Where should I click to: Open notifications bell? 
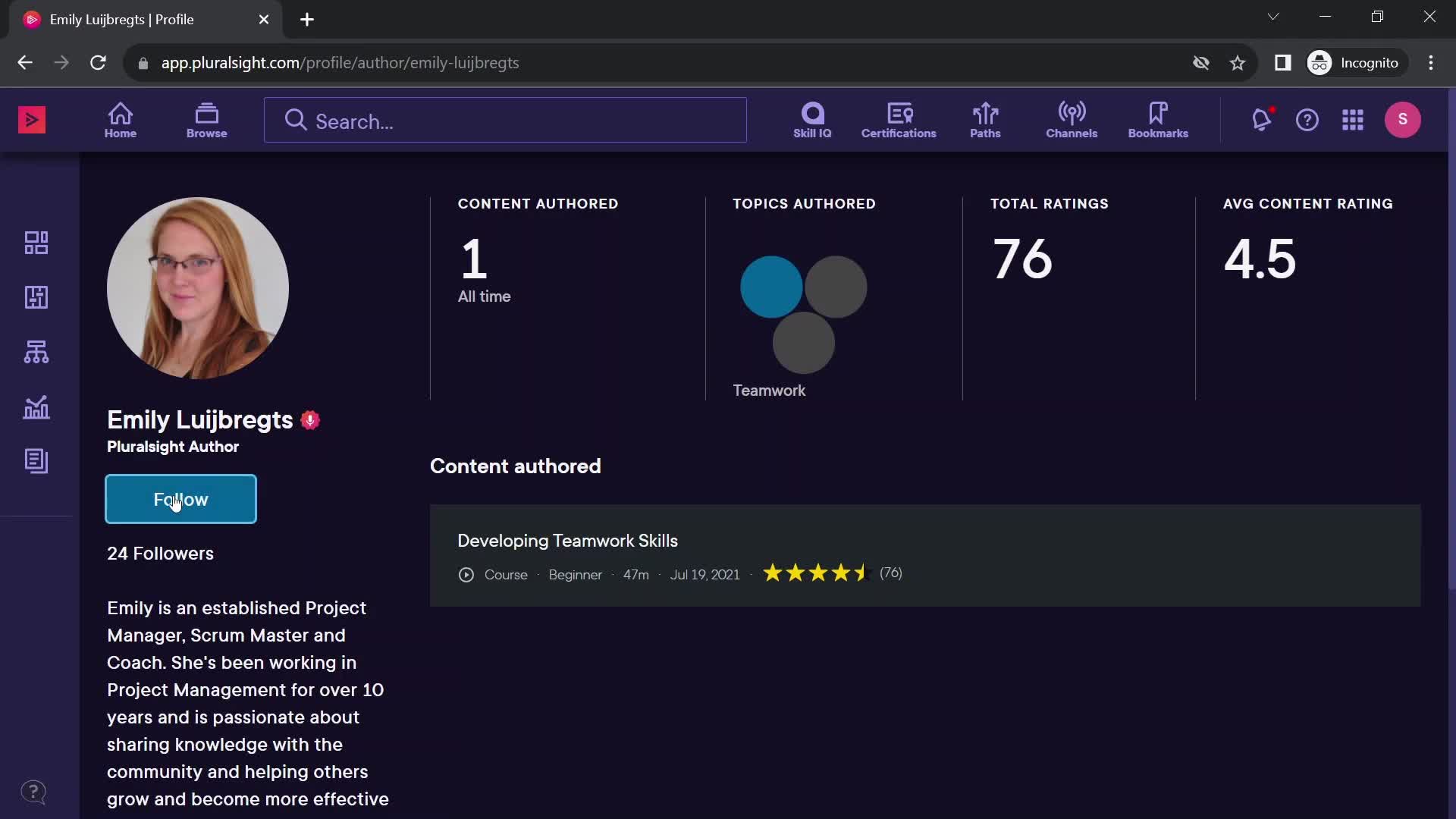click(x=1261, y=120)
